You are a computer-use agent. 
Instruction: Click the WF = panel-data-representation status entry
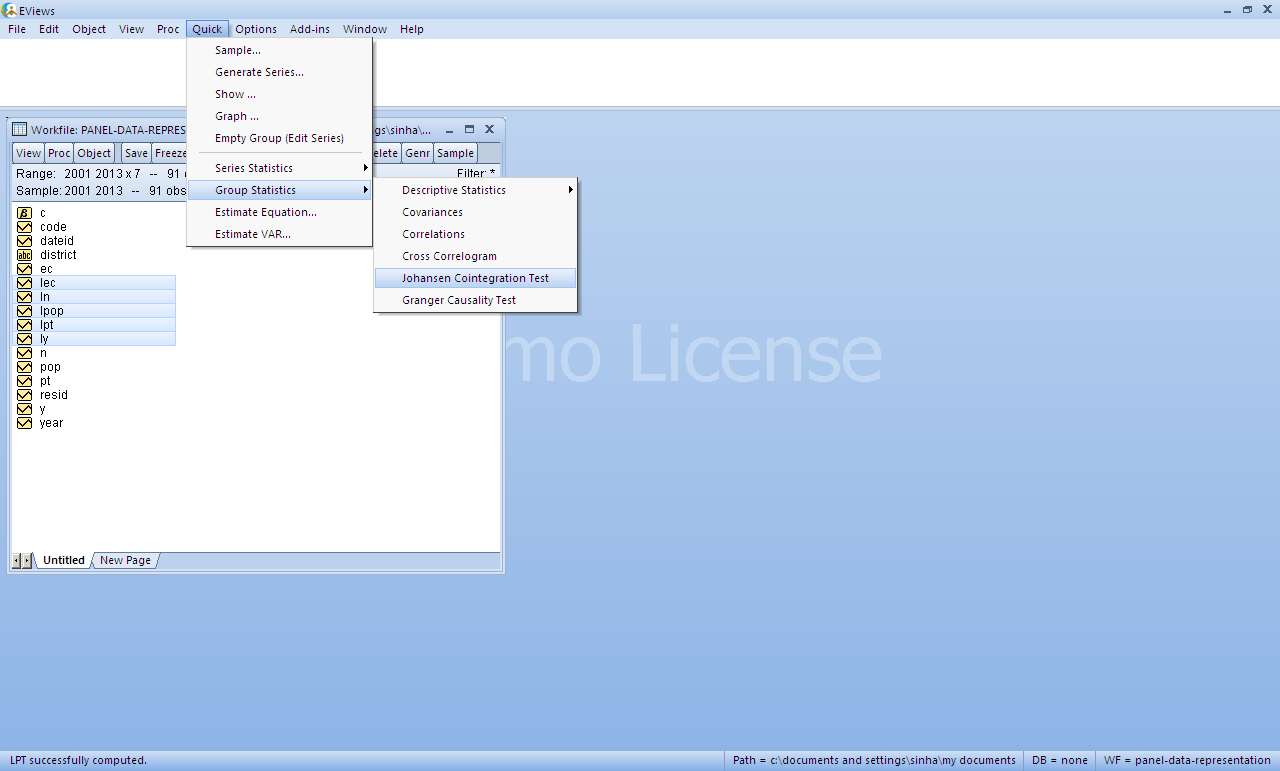(1187, 760)
